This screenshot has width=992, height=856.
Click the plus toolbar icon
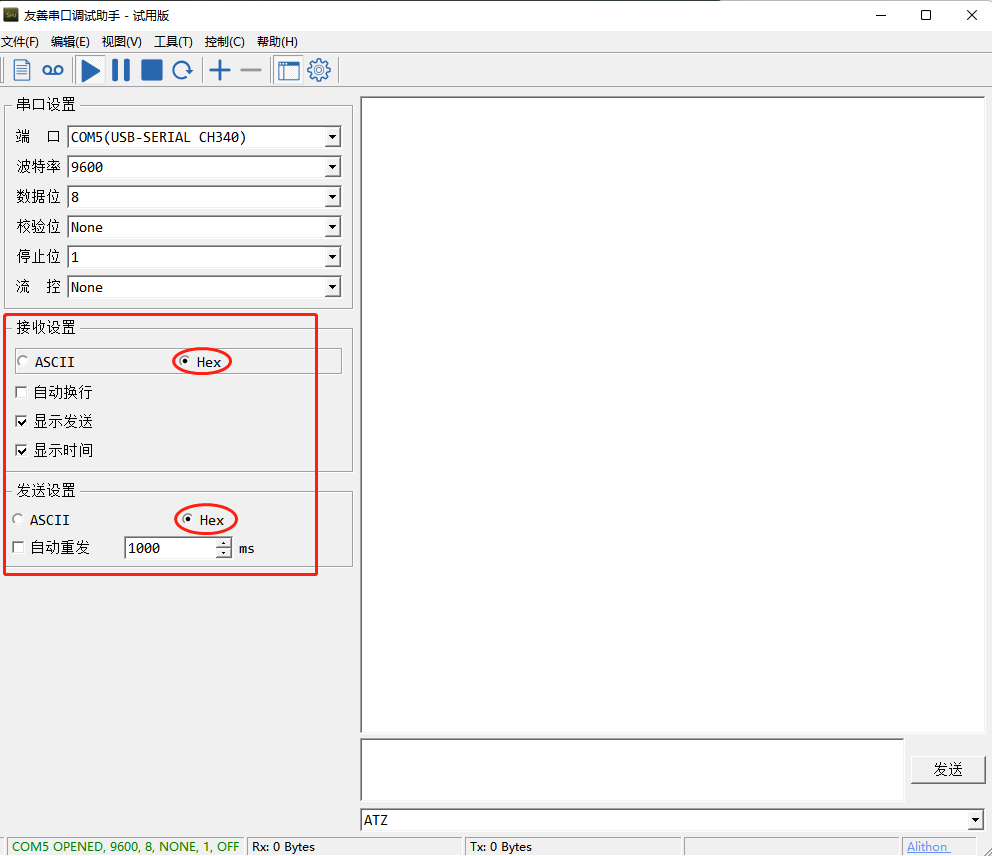pos(220,70)
